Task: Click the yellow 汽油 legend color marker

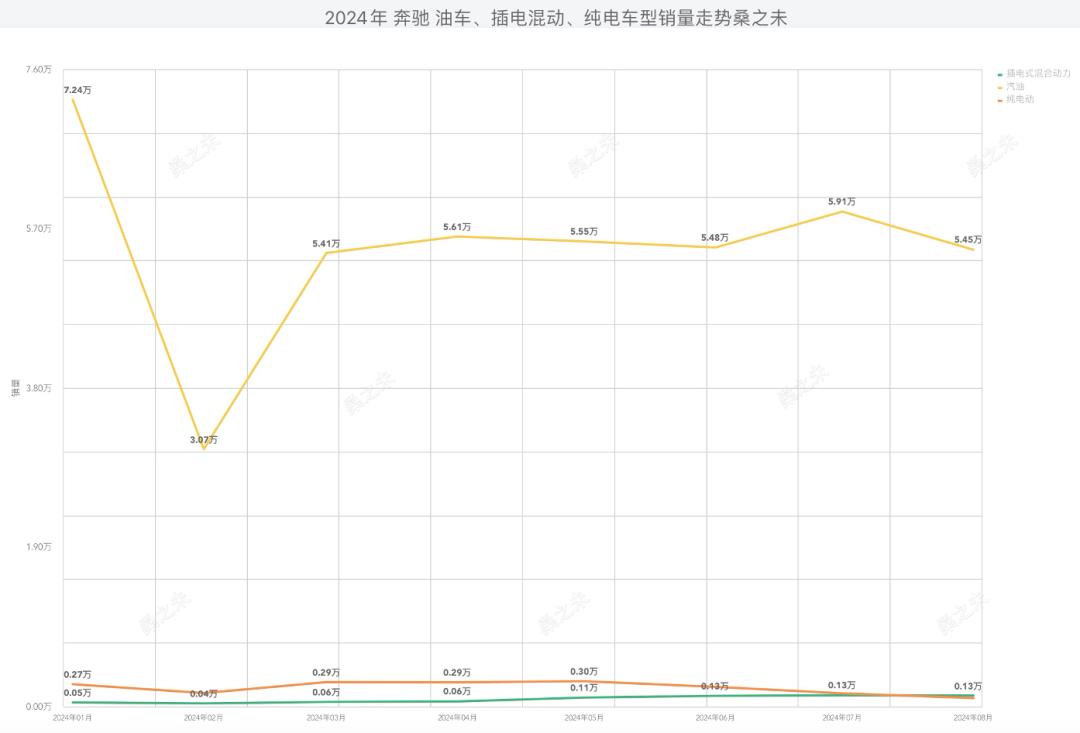Action: click(1000, 87)
